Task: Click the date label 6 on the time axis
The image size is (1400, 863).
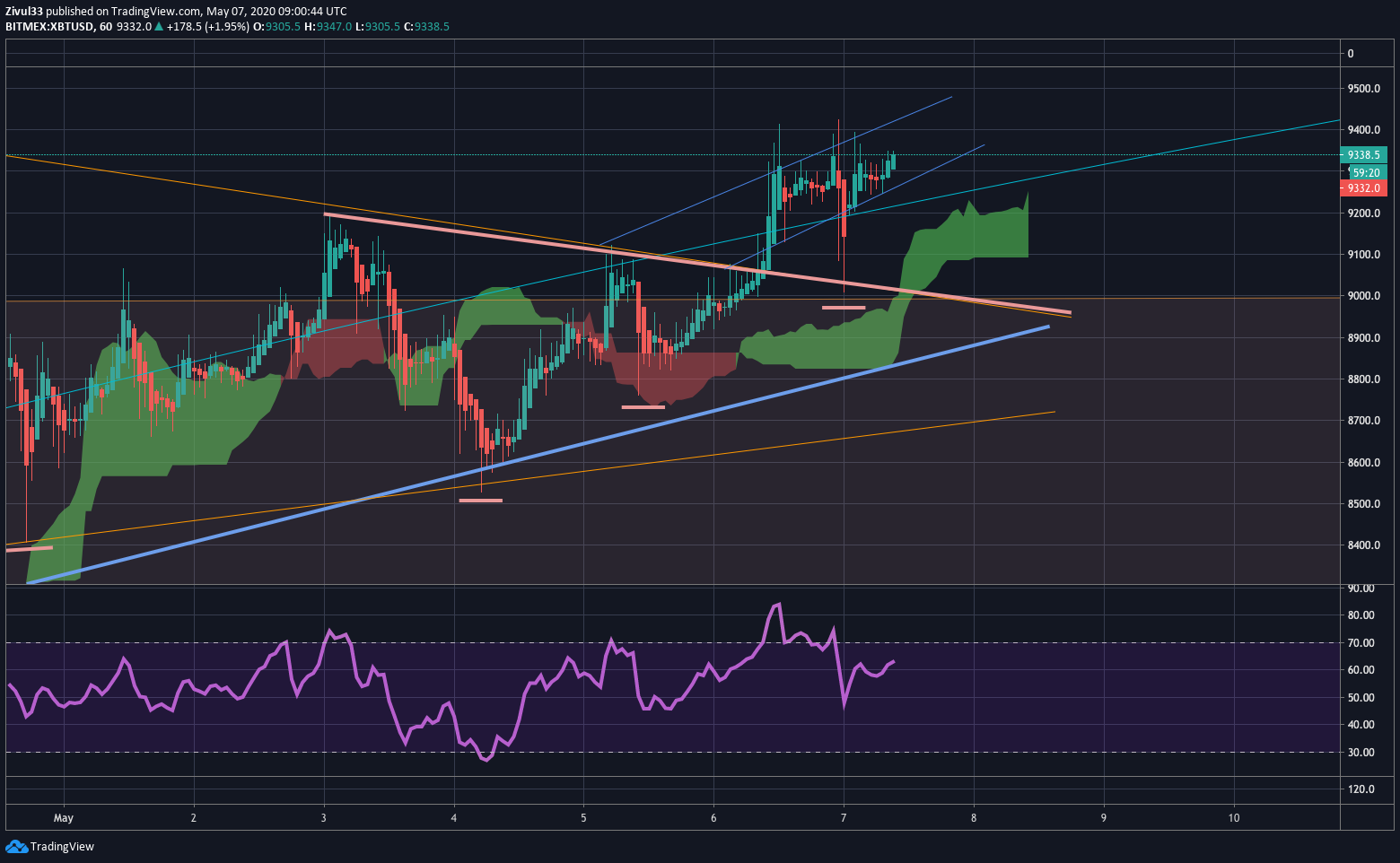Action: coord(713,818)
